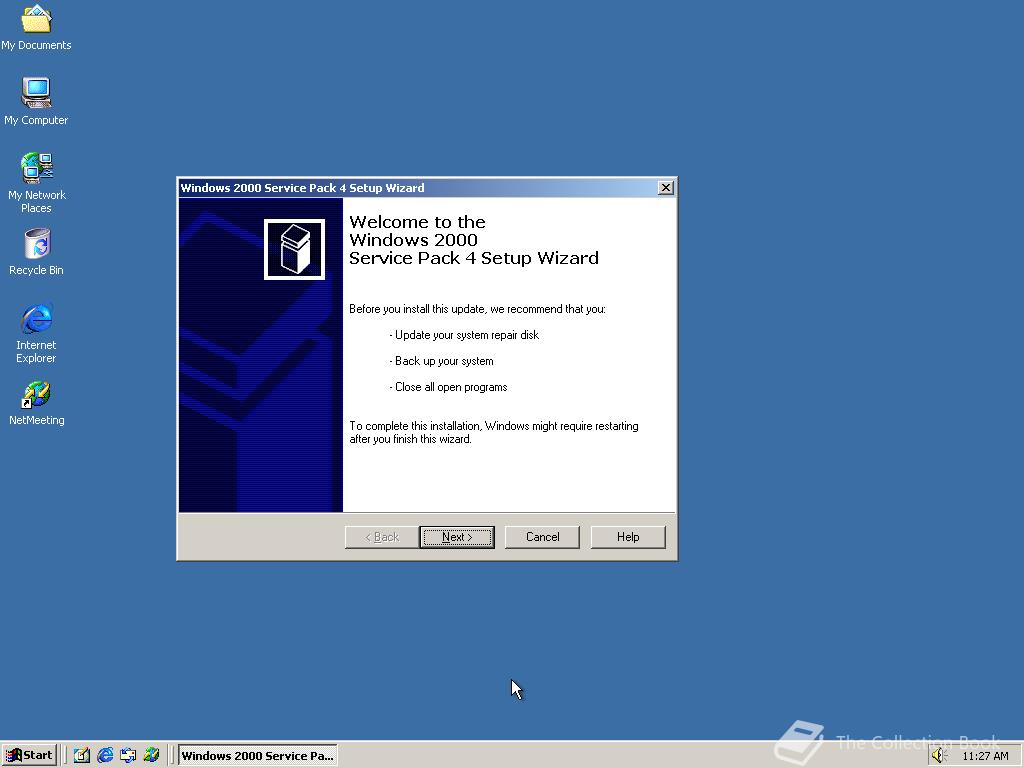Cancel the Service Pack 4 setup
Image resolution: width=1024 pixels, height=768 pixels.
click(x=542, y=537)
